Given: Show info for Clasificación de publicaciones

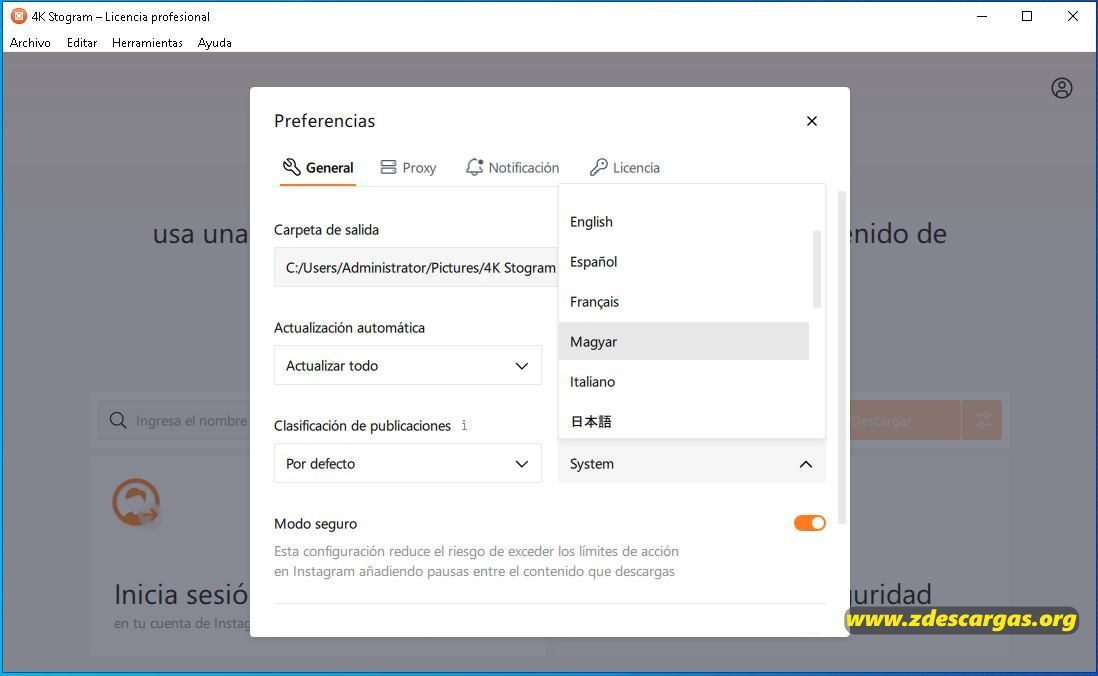Looking at the screenshot, I should (464, 425).
